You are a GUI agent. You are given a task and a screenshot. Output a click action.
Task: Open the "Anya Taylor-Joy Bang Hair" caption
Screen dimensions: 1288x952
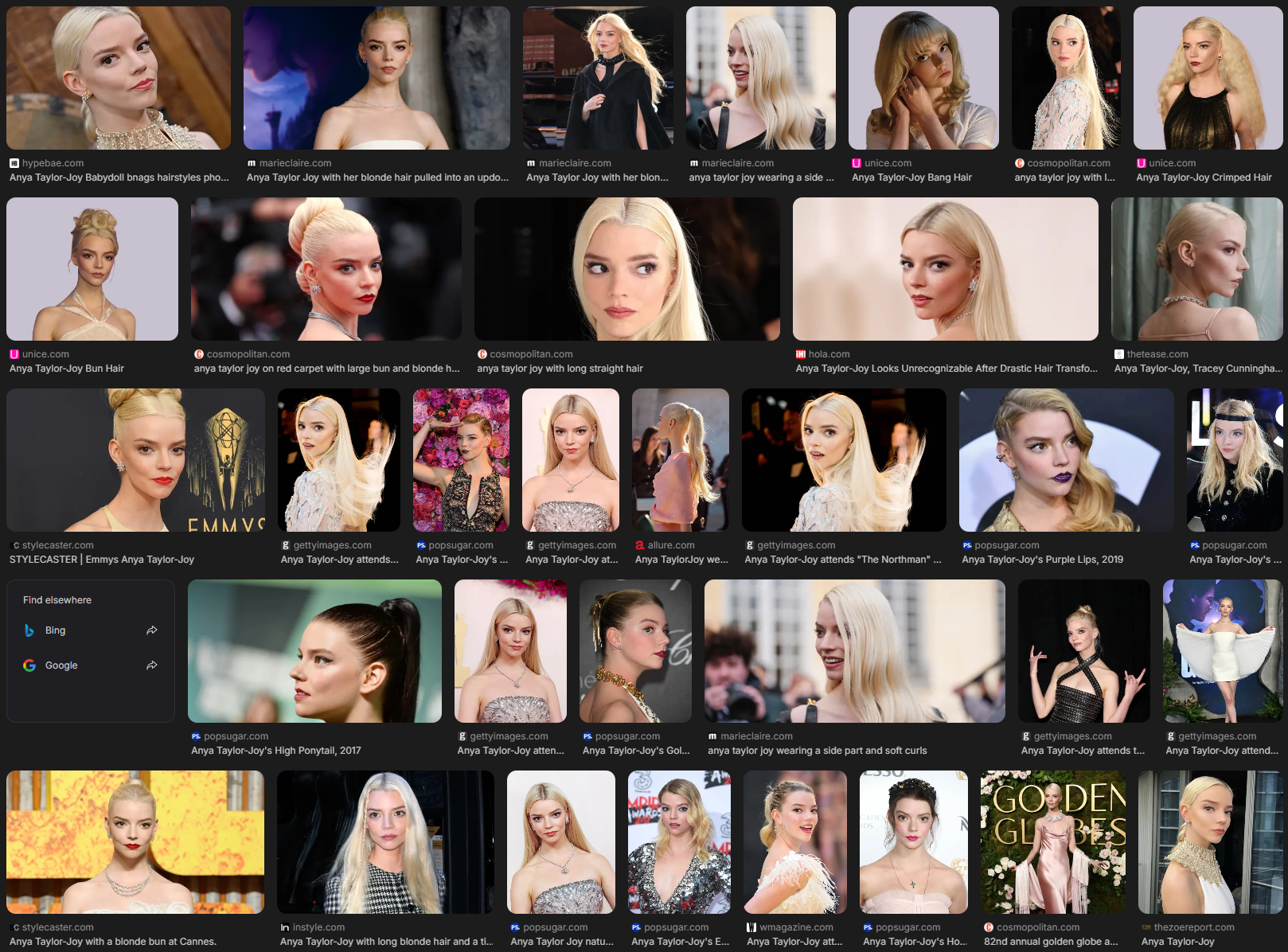coord(911,178)
